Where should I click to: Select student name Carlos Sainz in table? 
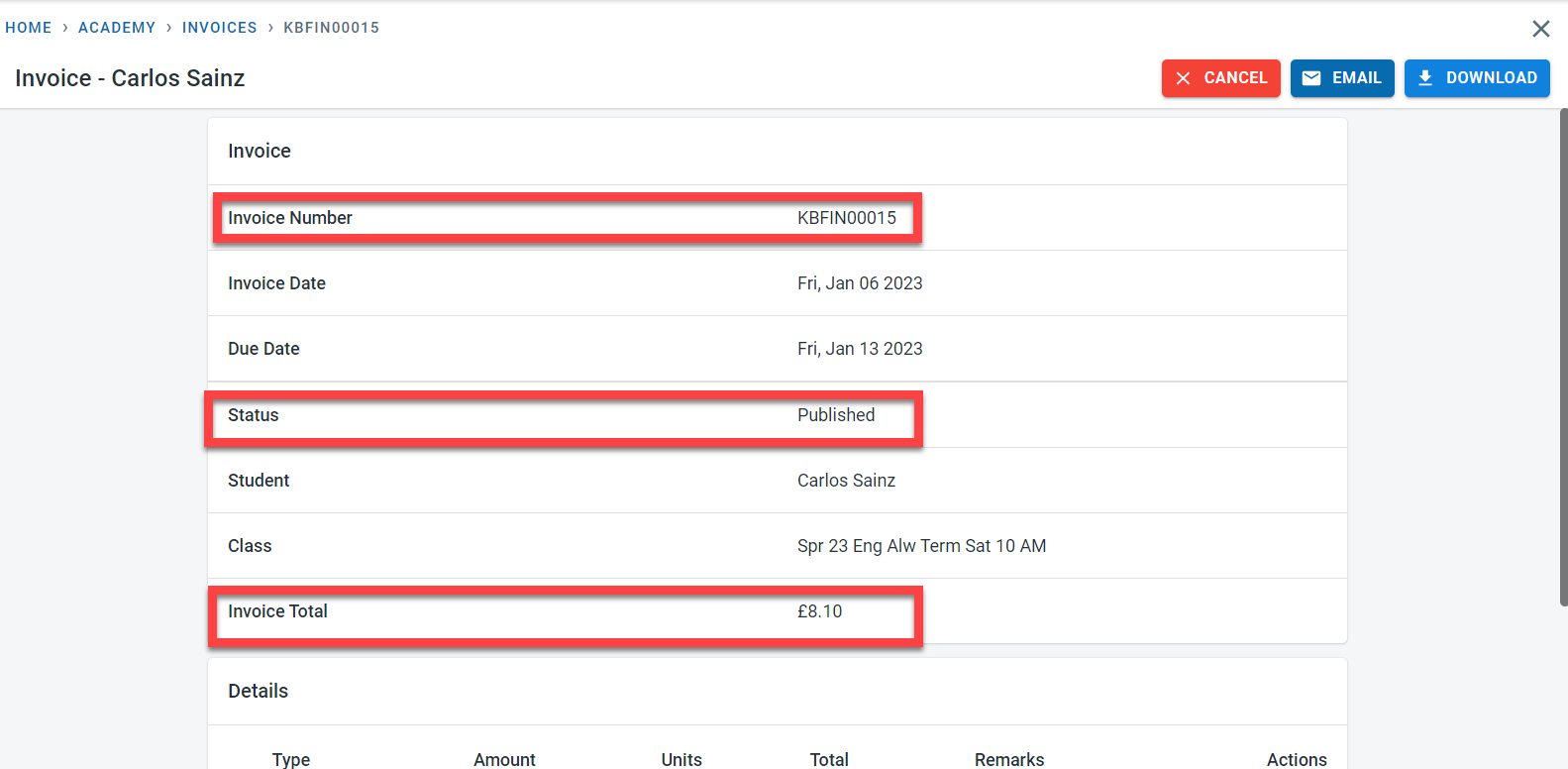tap(846, 481)
